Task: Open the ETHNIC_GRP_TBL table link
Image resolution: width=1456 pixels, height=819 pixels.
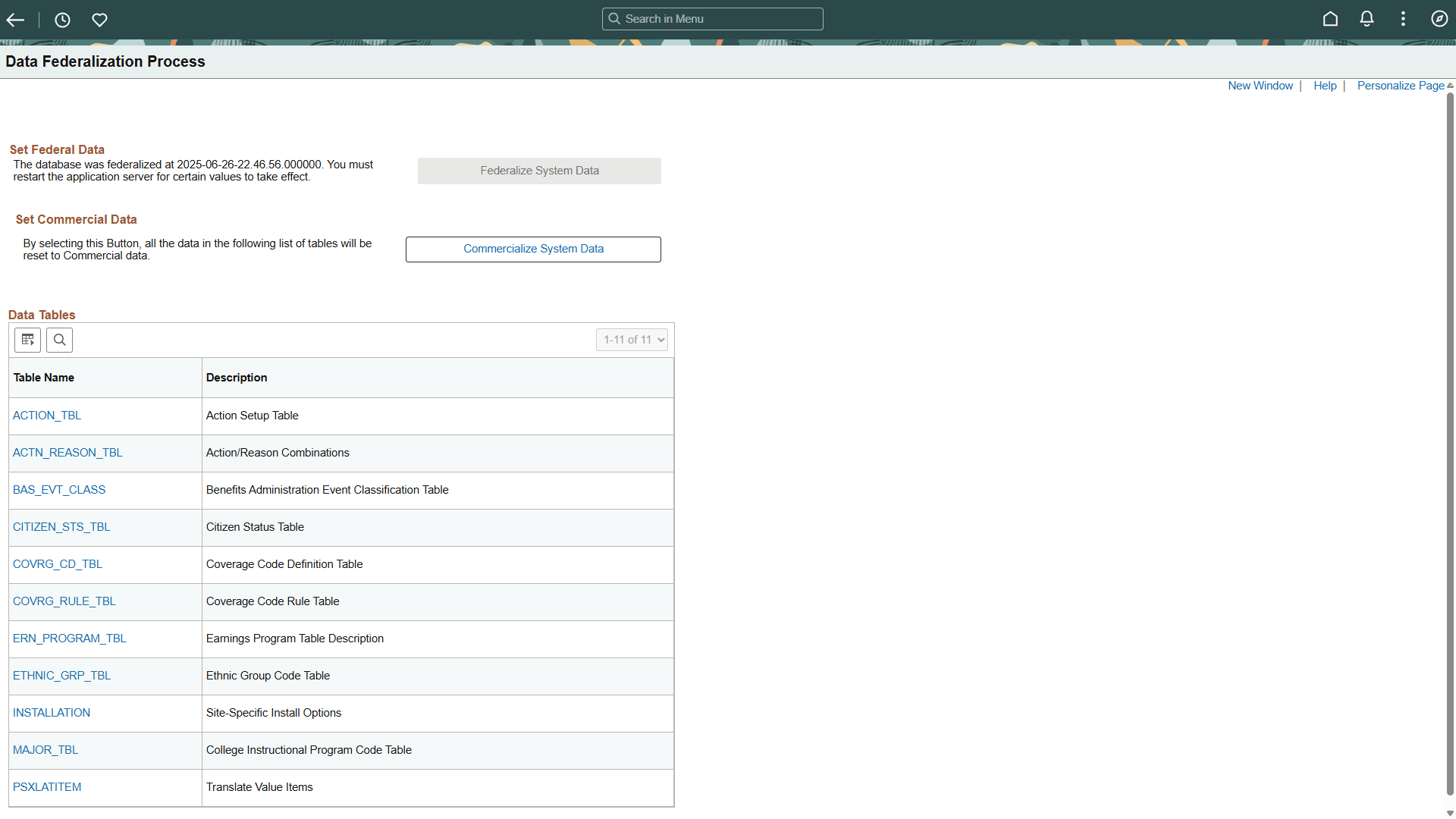Action: tap(61, 676)
